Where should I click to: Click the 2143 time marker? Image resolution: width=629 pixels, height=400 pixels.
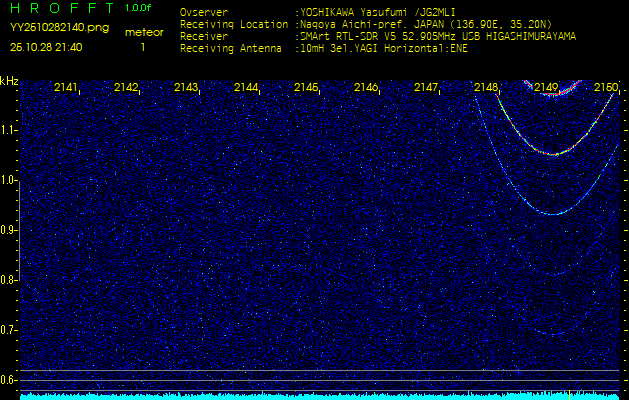tap(186, 88)
